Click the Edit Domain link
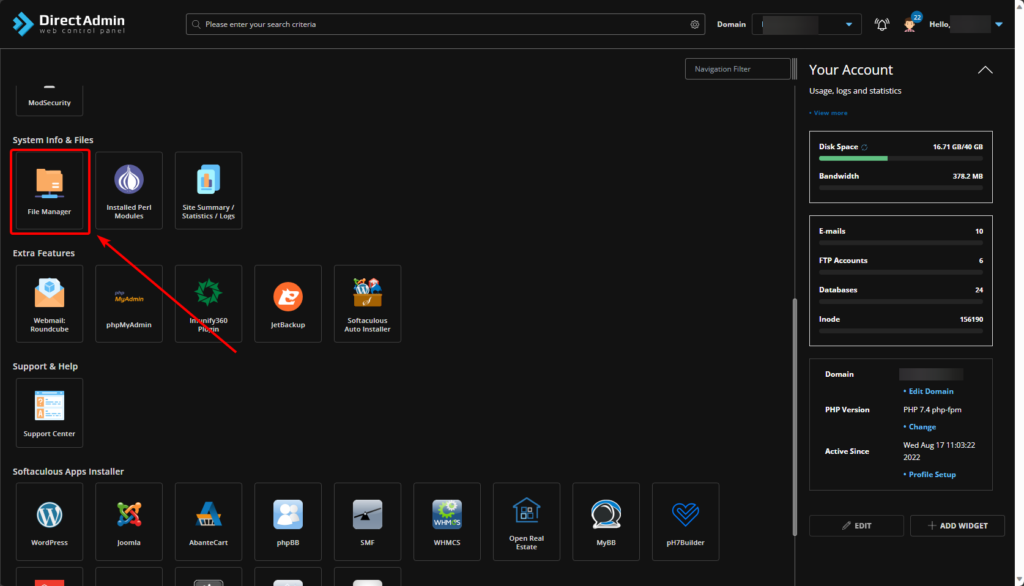This screenshot has height=586, width=1024. coord(930,391)
